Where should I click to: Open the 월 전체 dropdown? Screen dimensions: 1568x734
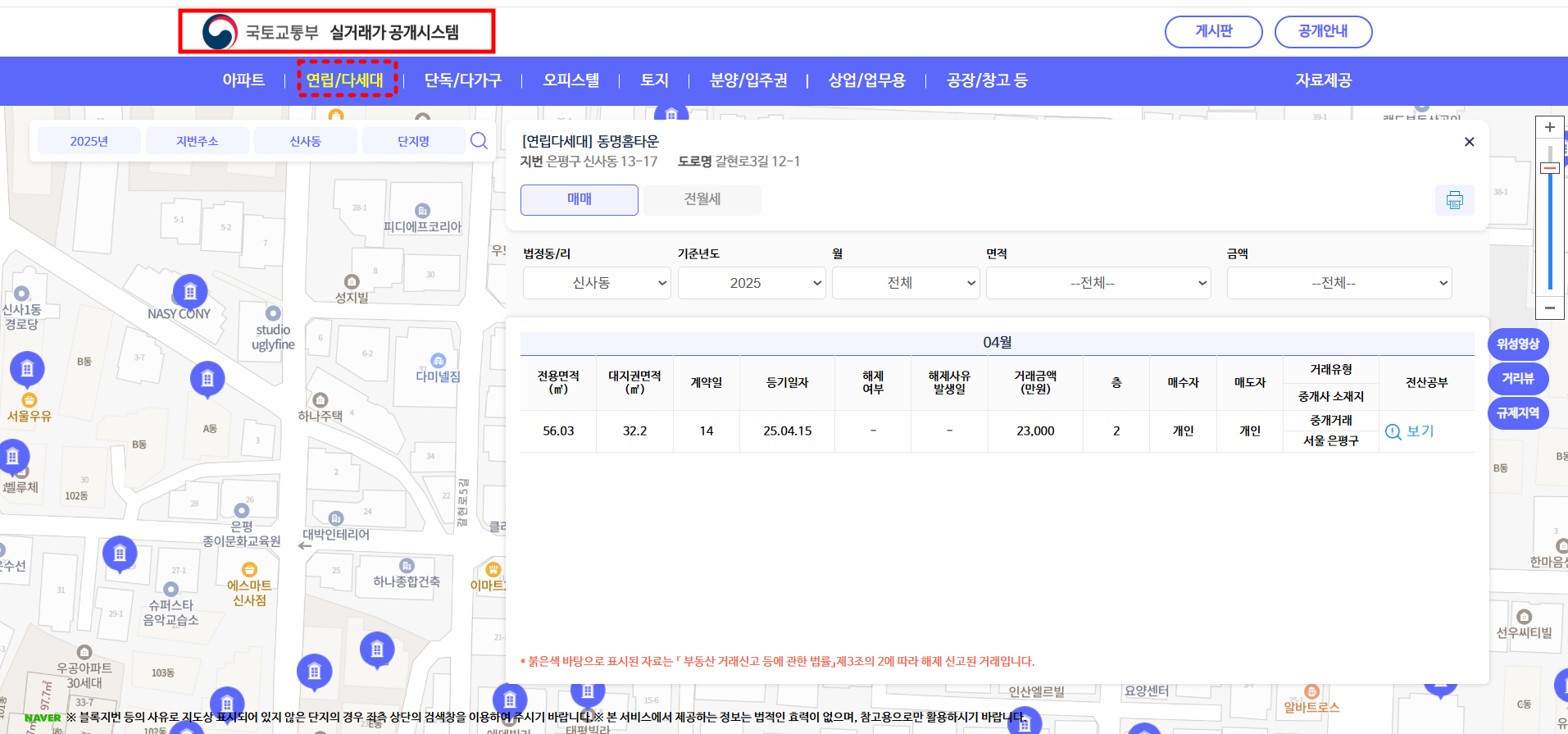coord(906,283)
